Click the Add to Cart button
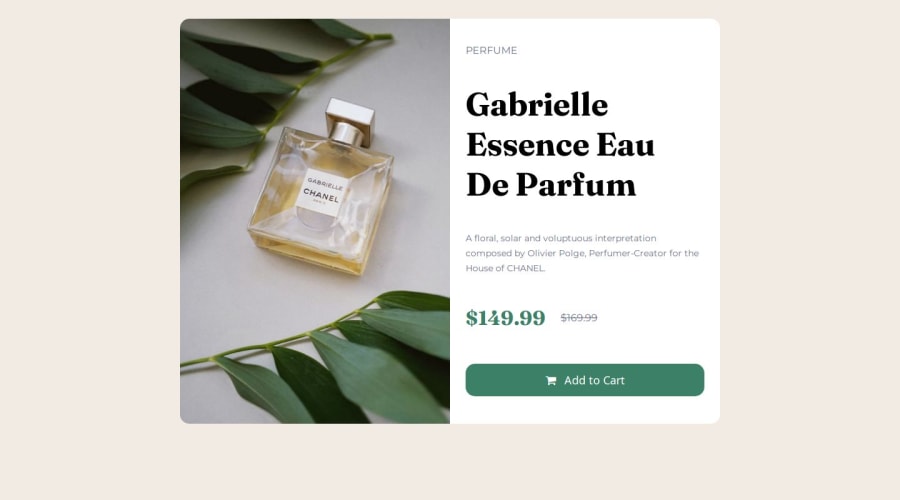The image size is (900, 500). pyautogui.click(x=584, y=380)
